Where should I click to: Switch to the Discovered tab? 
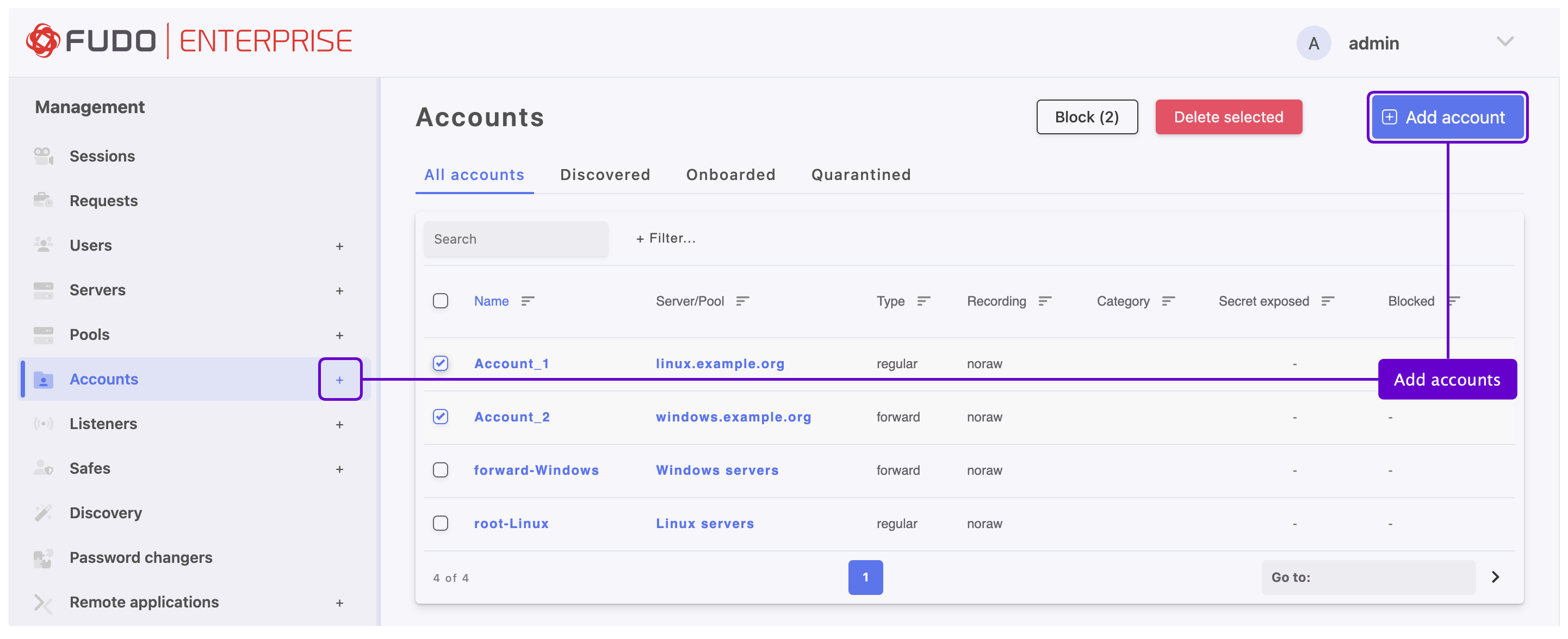(605, 175)
